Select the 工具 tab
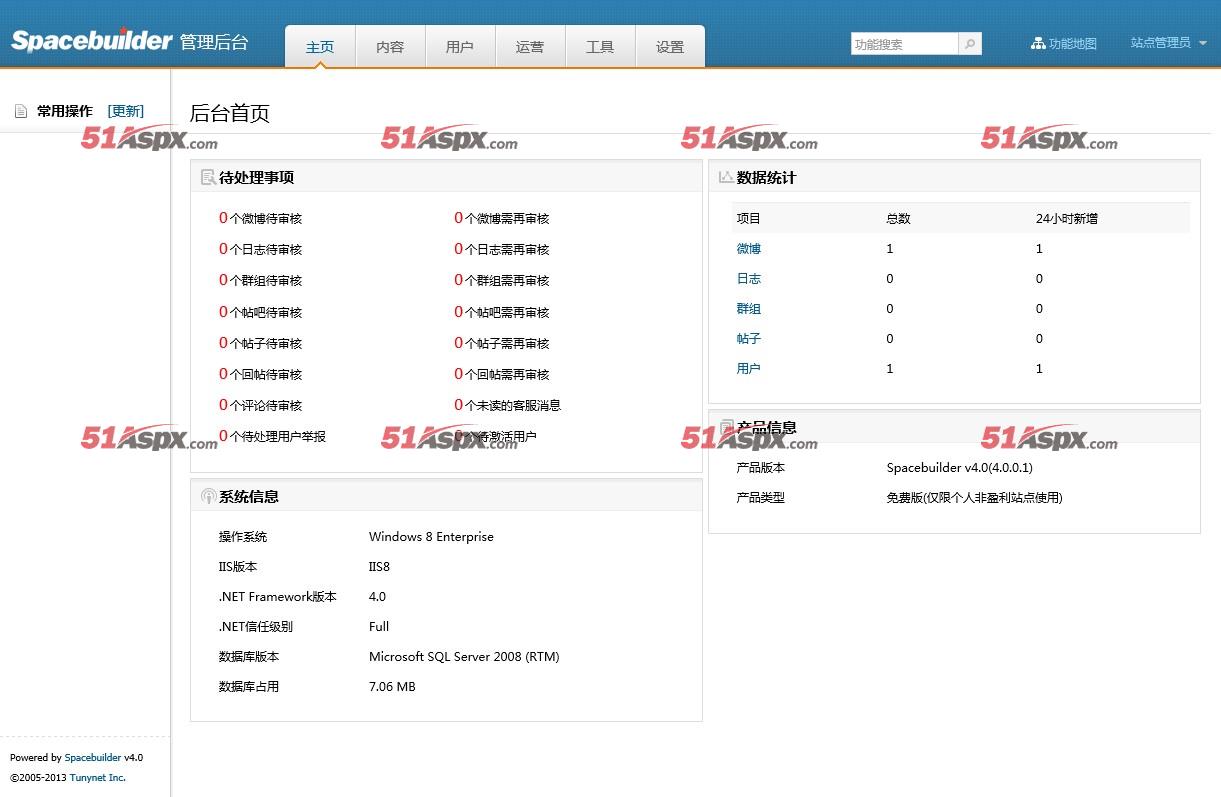Image resolution: width=1221 pixels, height=797 pixels. (600, 47)
